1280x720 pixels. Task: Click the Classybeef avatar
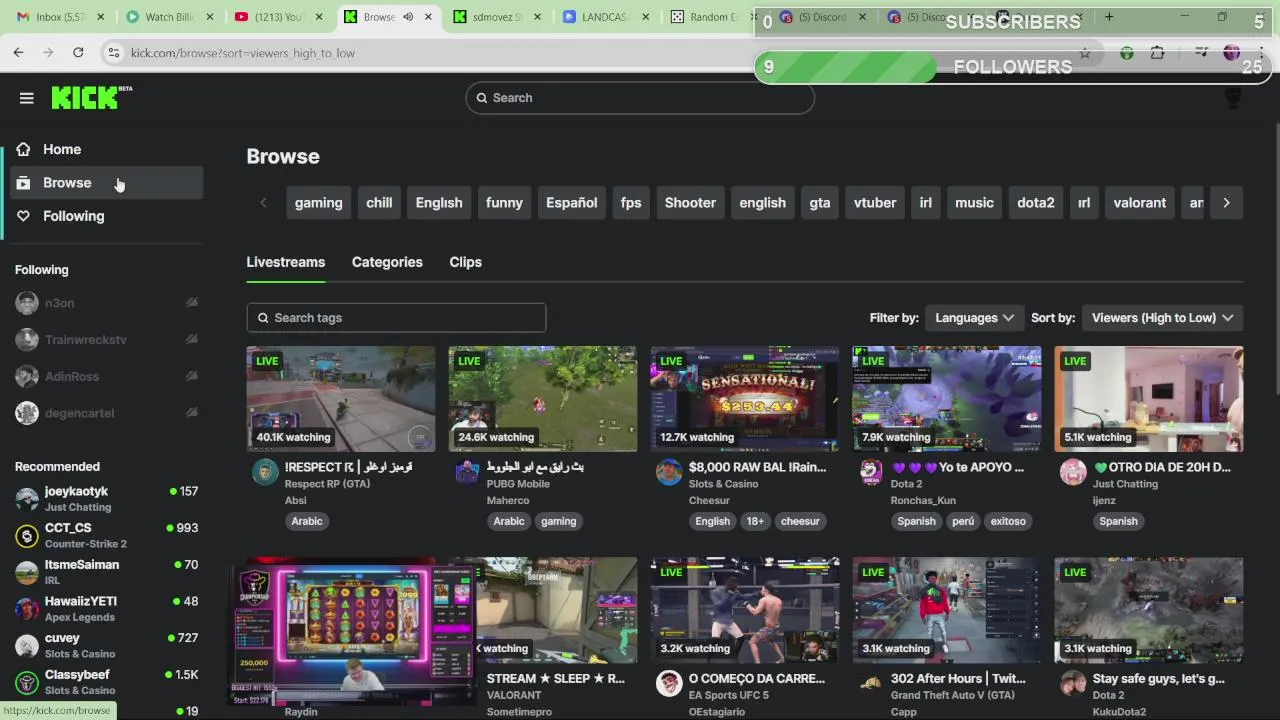click(27, 682)
